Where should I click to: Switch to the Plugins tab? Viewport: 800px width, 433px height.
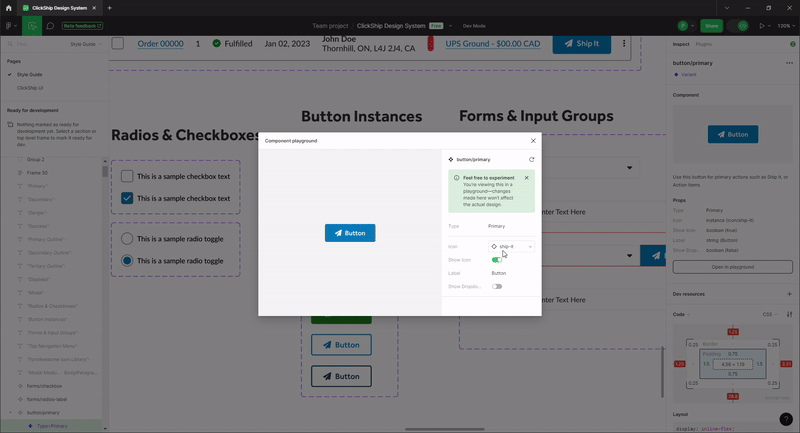pyautogui.click(x=704, y=44)
